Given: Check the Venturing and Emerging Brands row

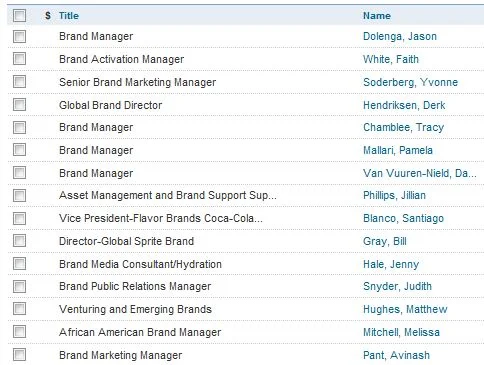Looking at the screenshot, I should 19,309.
